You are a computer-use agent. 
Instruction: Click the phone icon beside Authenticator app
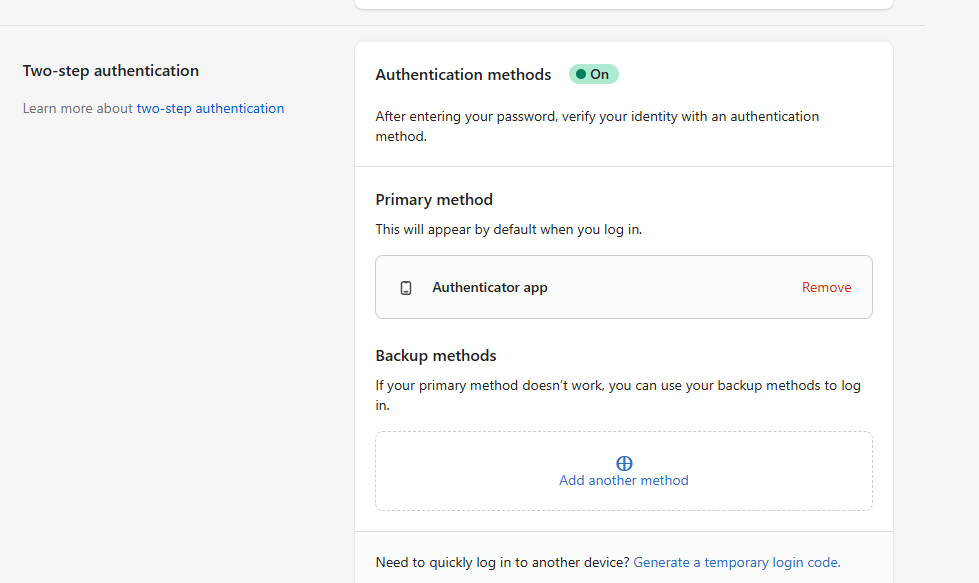(x=406, y=288)
